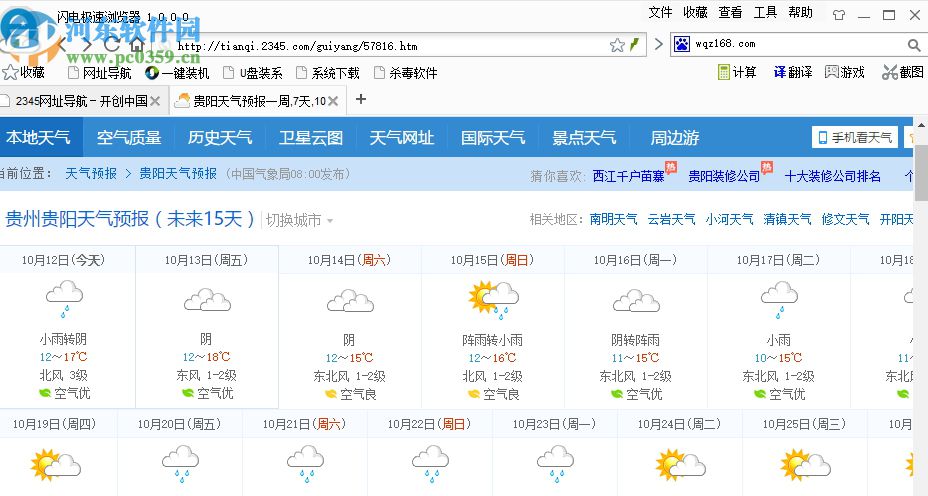The width and height of the screenshot is (928, 496).
Task: Close the 贵阳天气预报 tab
Action: point(333,101)
